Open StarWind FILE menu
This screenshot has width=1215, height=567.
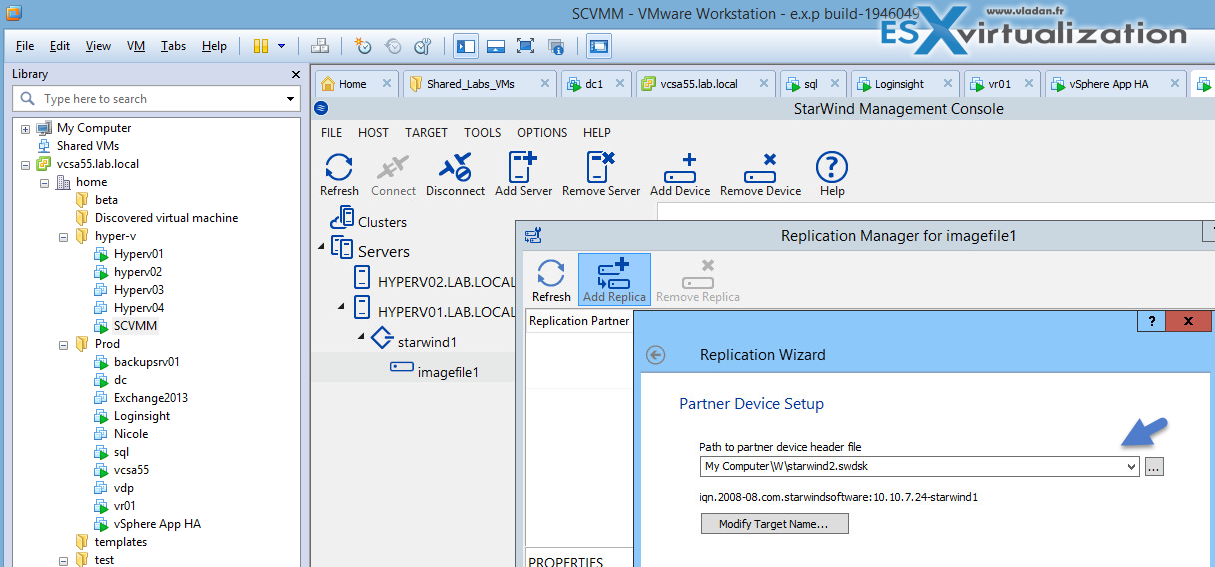tap(331, 132)
